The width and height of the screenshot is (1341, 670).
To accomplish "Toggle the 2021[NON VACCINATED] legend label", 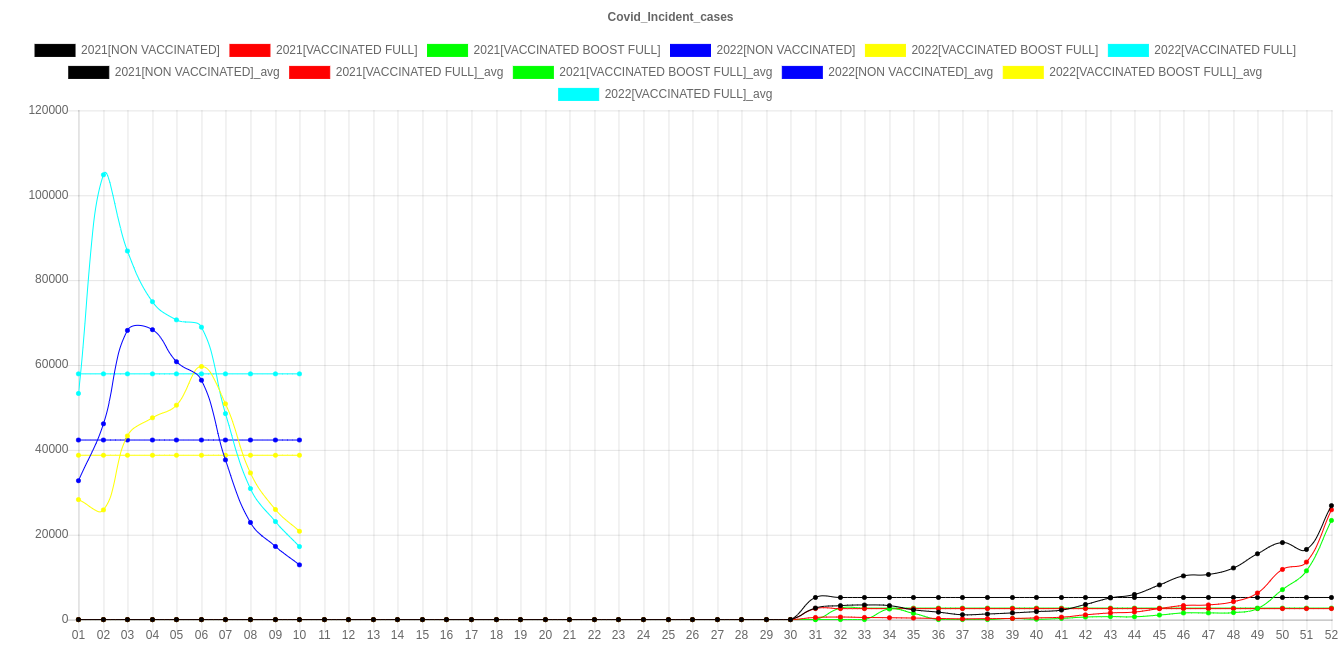I will [150, 50].
